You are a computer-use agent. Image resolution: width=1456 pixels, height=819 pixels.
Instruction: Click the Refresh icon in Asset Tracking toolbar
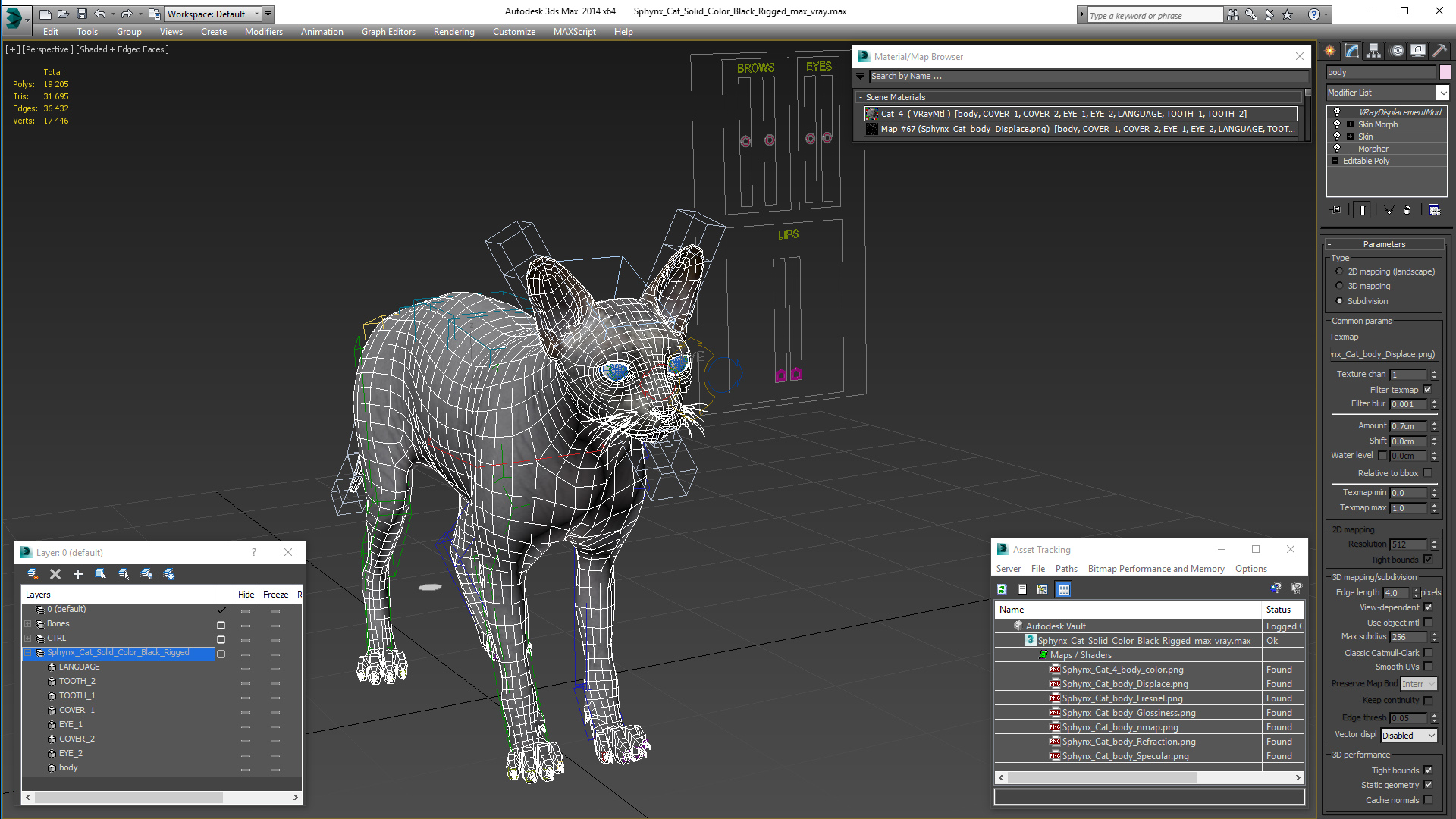coord(1002,589)
